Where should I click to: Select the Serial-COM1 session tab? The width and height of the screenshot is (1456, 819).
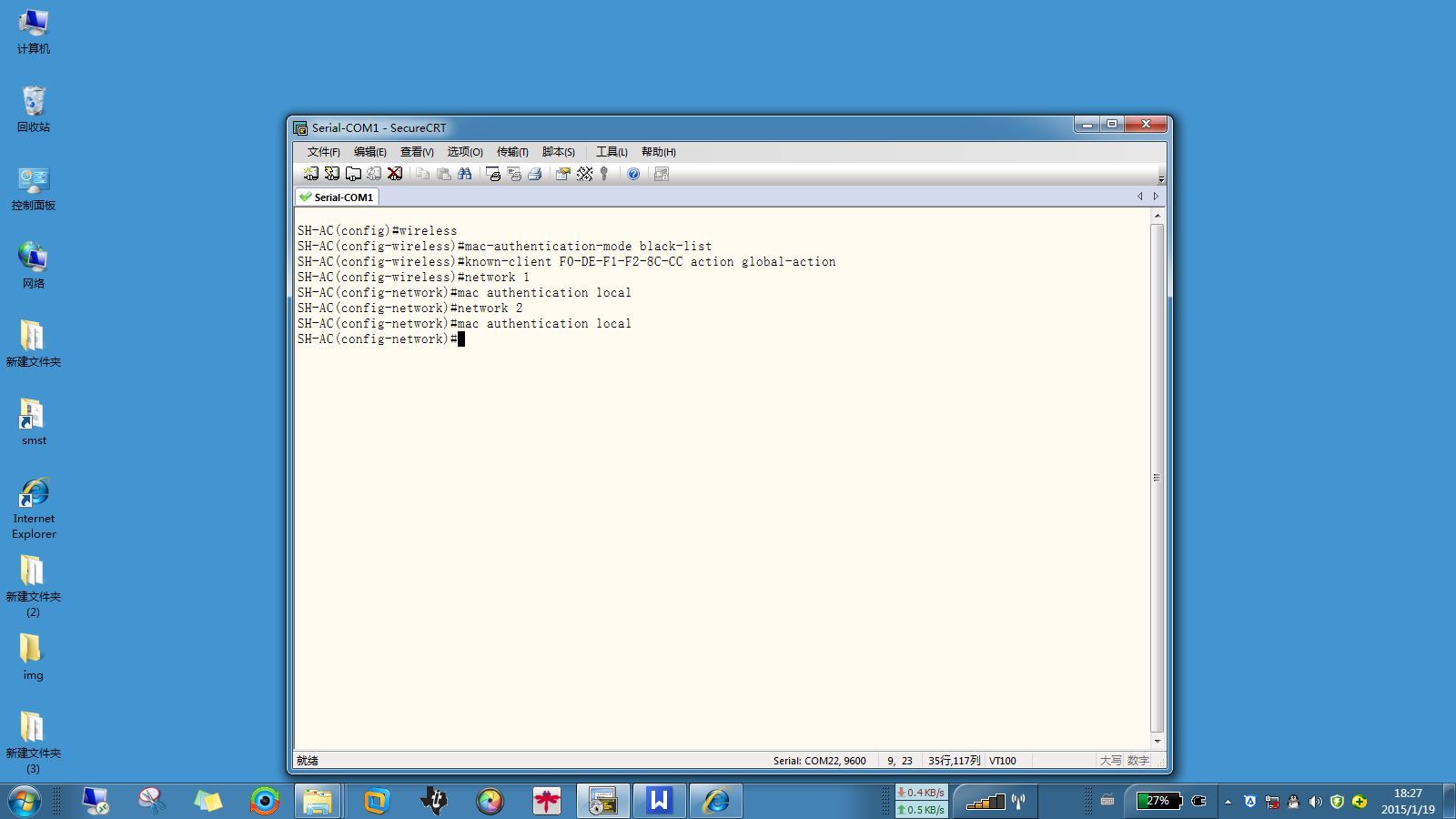337,197
